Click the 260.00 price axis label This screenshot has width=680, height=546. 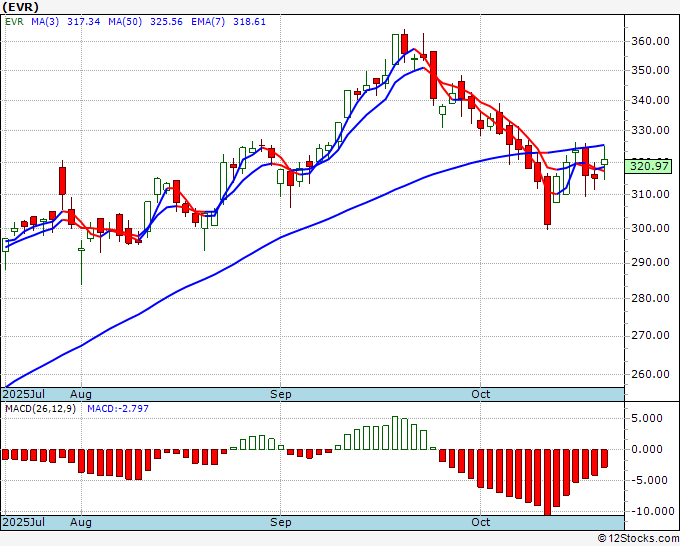pyautogui.click(x=651, y=374)
